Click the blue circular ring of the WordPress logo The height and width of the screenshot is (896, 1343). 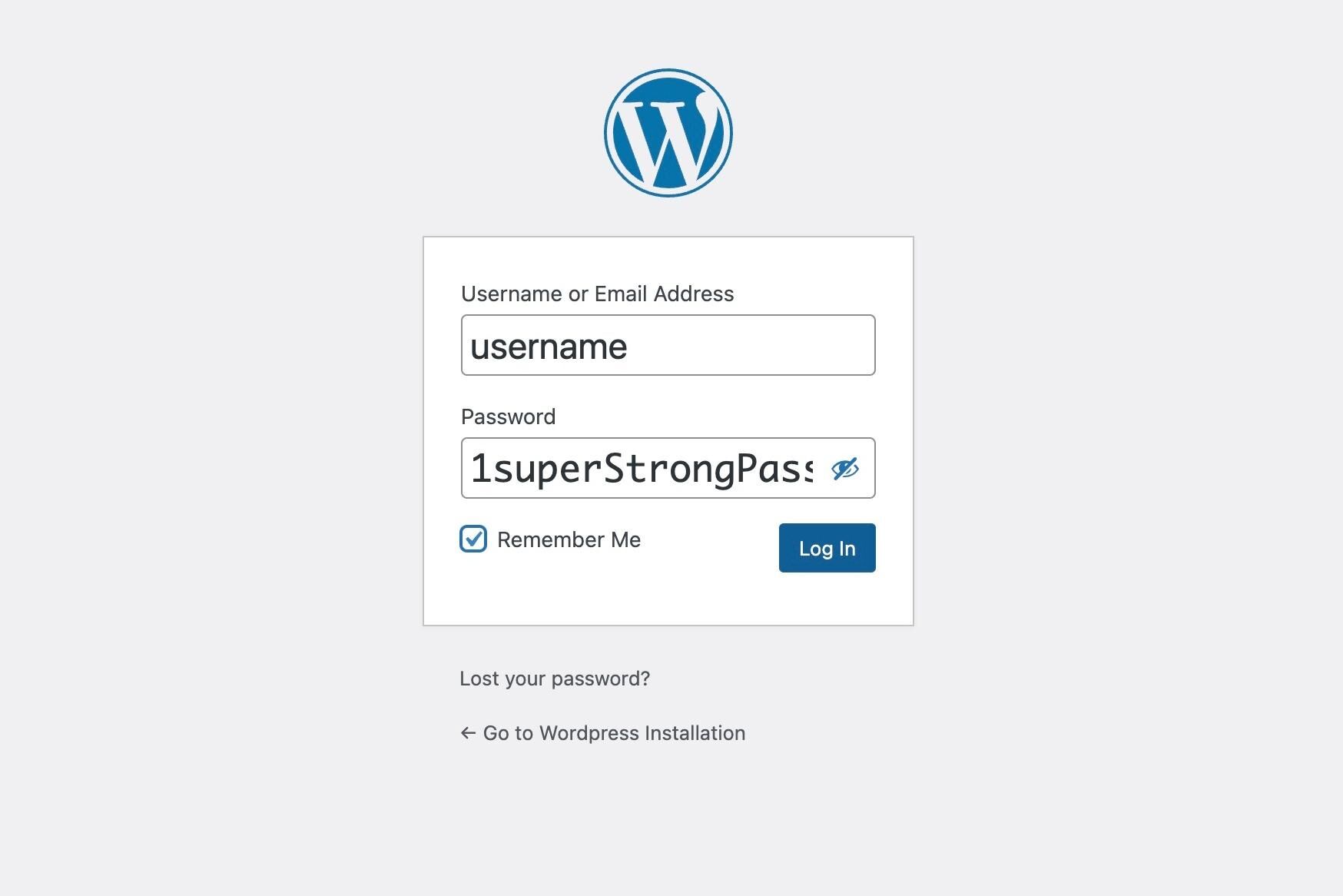[x=668, y=72]
